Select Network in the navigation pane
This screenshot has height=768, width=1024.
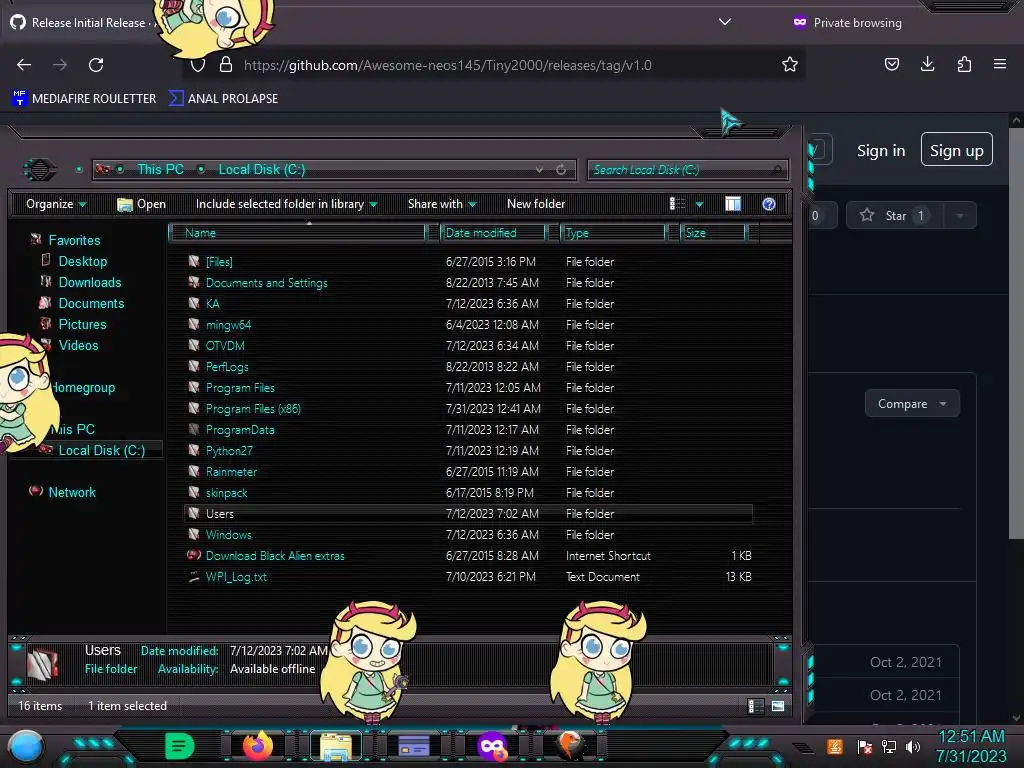click(72, 492)
